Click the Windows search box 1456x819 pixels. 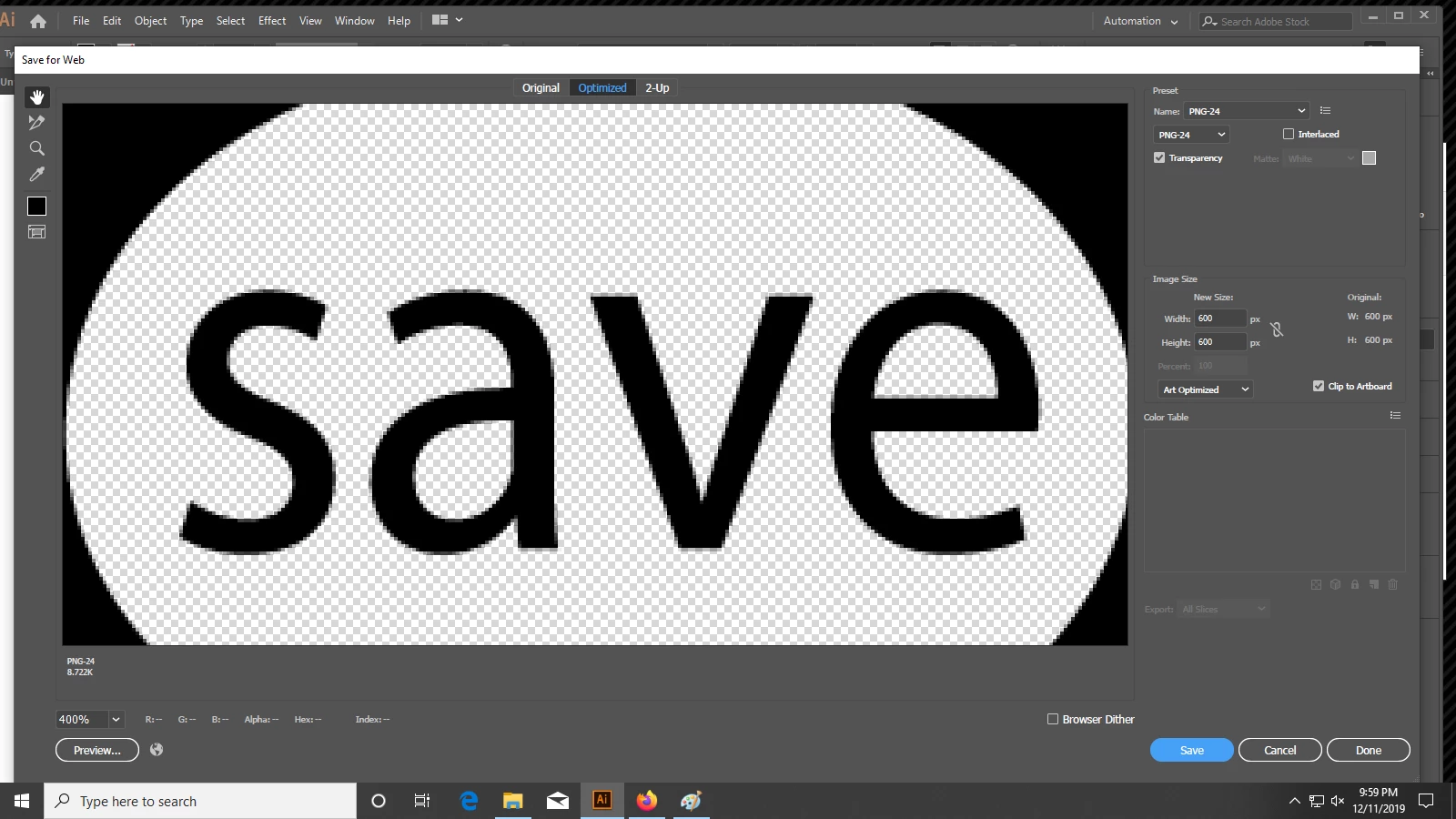coord(200,801)
